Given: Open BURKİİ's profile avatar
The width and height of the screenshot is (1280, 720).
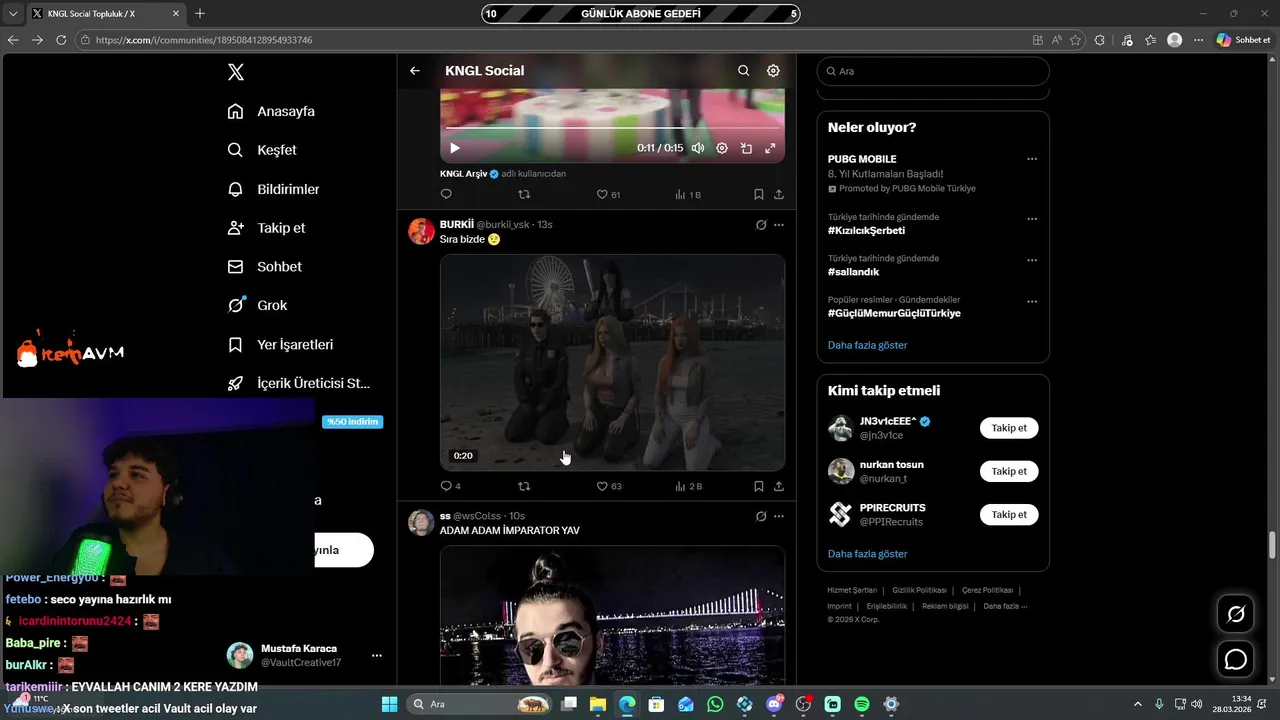Looking at the screenshot, I should click(421, 231).
